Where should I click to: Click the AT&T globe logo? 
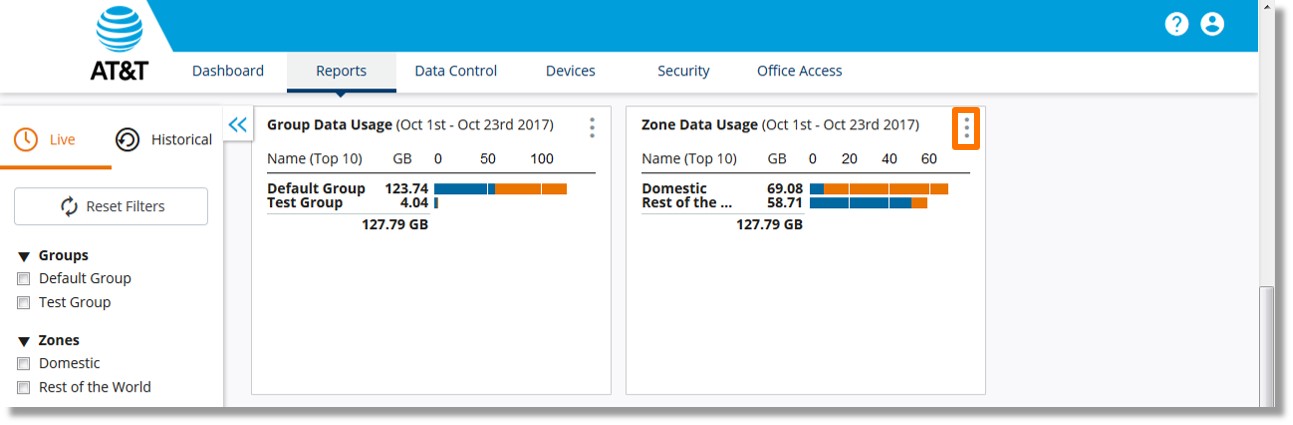[119, 29]
